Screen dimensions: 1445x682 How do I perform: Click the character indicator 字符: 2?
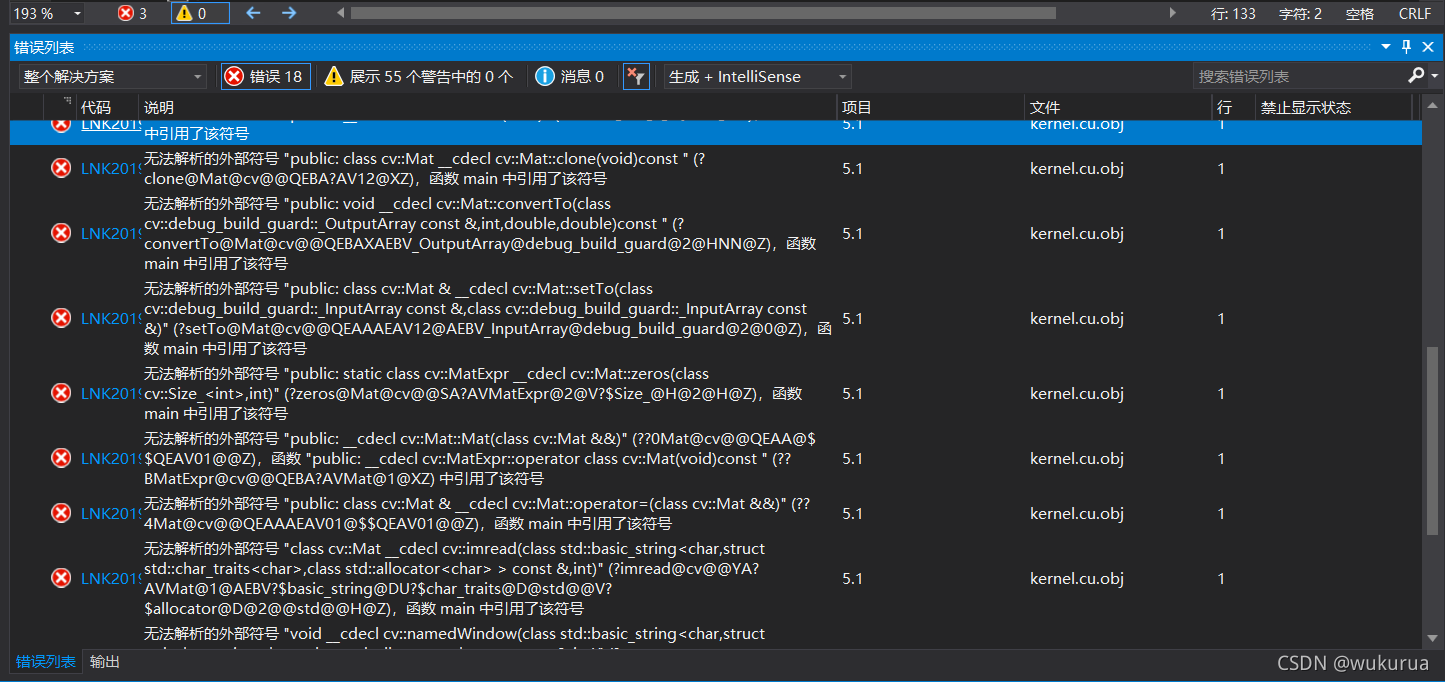(1300, 13)
